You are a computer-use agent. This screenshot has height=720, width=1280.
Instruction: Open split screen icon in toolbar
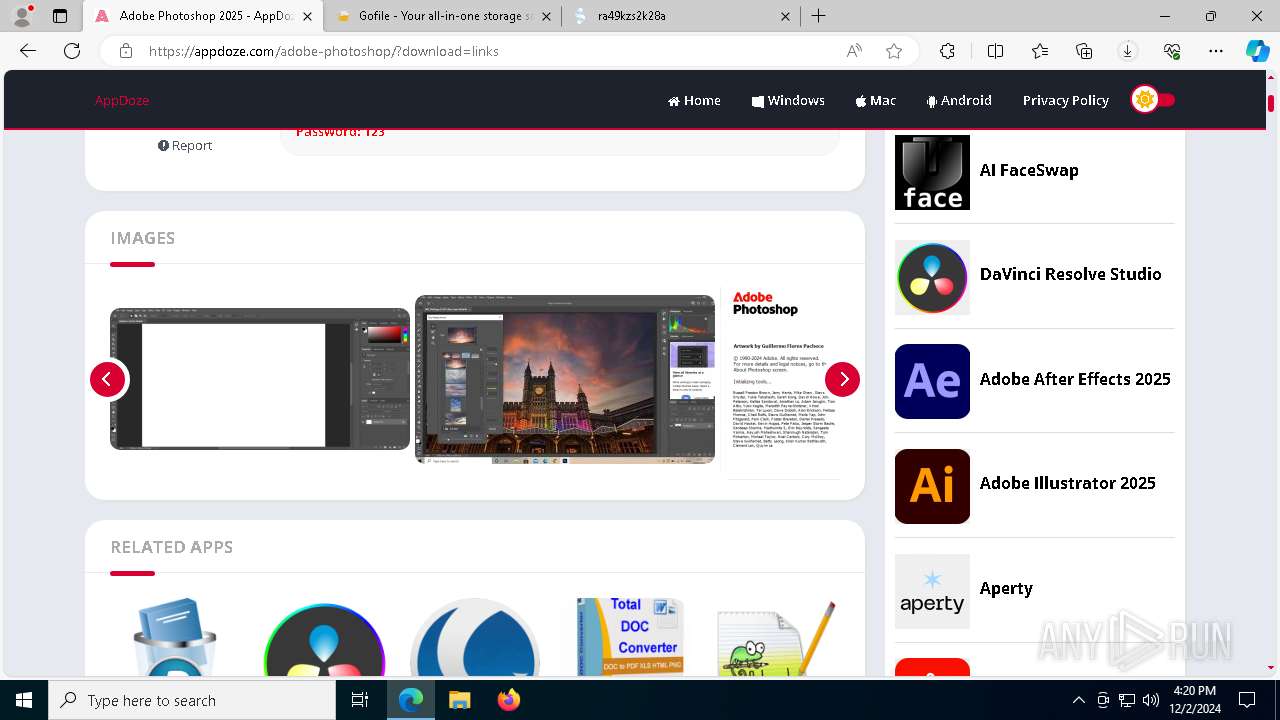point(995,51)
